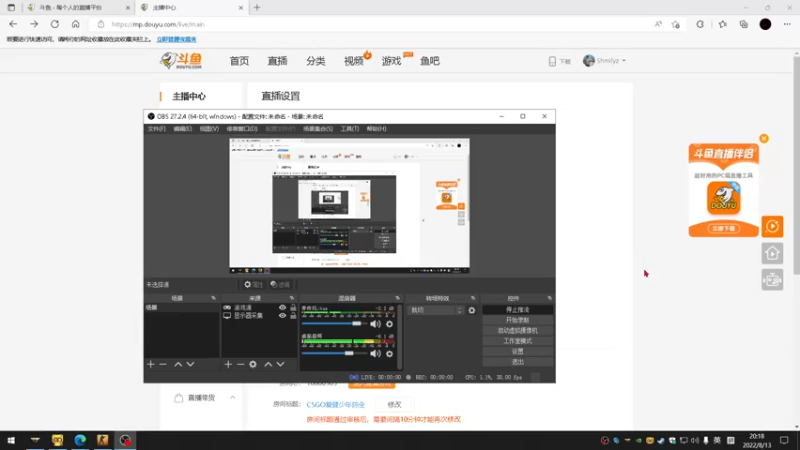Open the OBS Edit menu
Screen dimensions: 800x450
[182, 129]
